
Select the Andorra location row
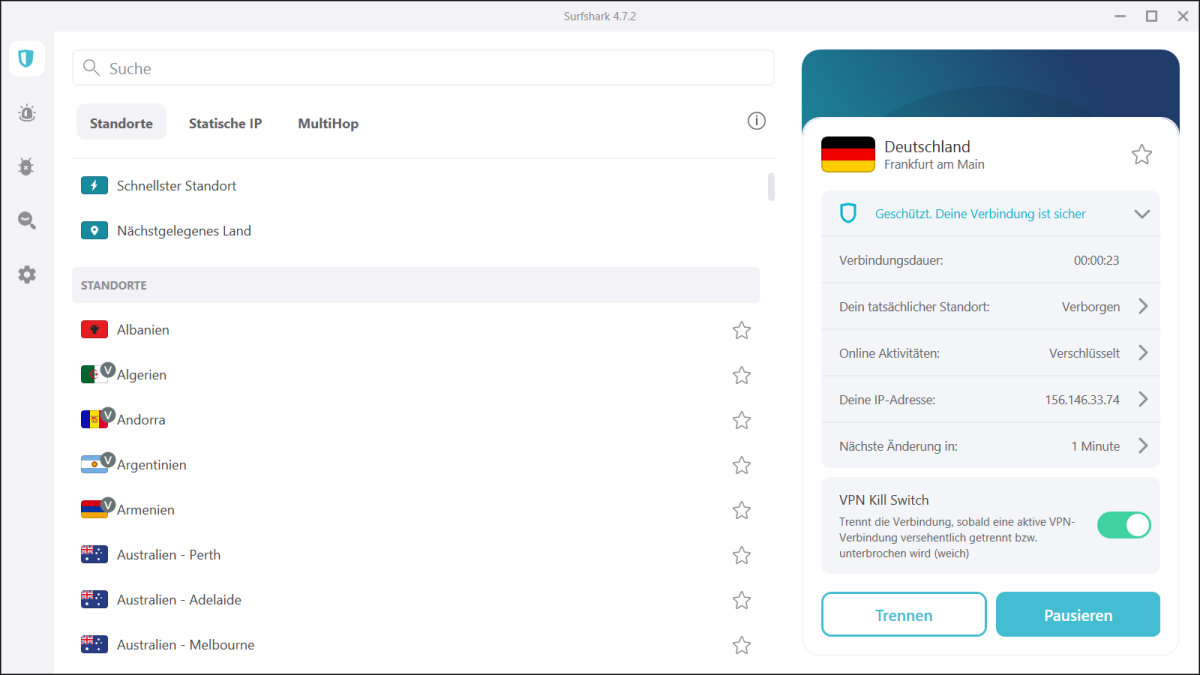415,420
